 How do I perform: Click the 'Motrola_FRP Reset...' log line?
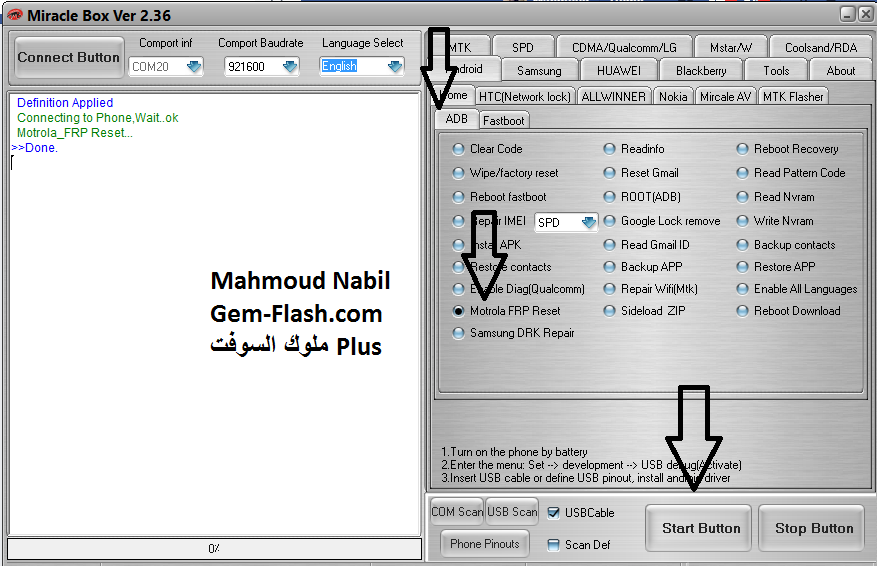coord(74,133)
